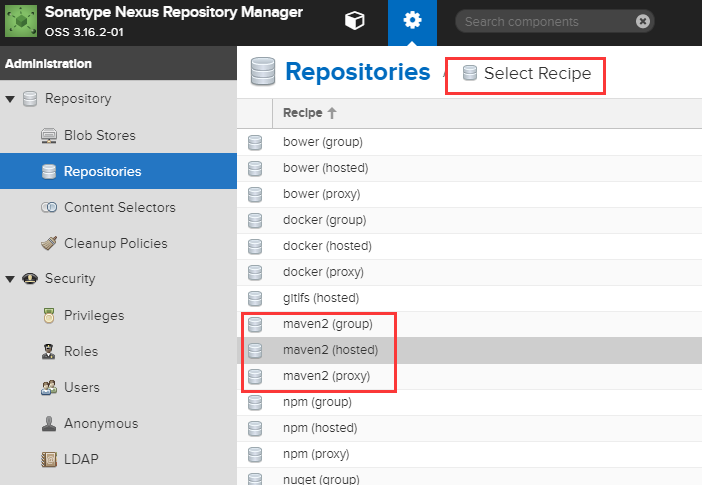The image size is (702, 485).
Task: Collapse the Repository tree section
Action: pos(10,99)
